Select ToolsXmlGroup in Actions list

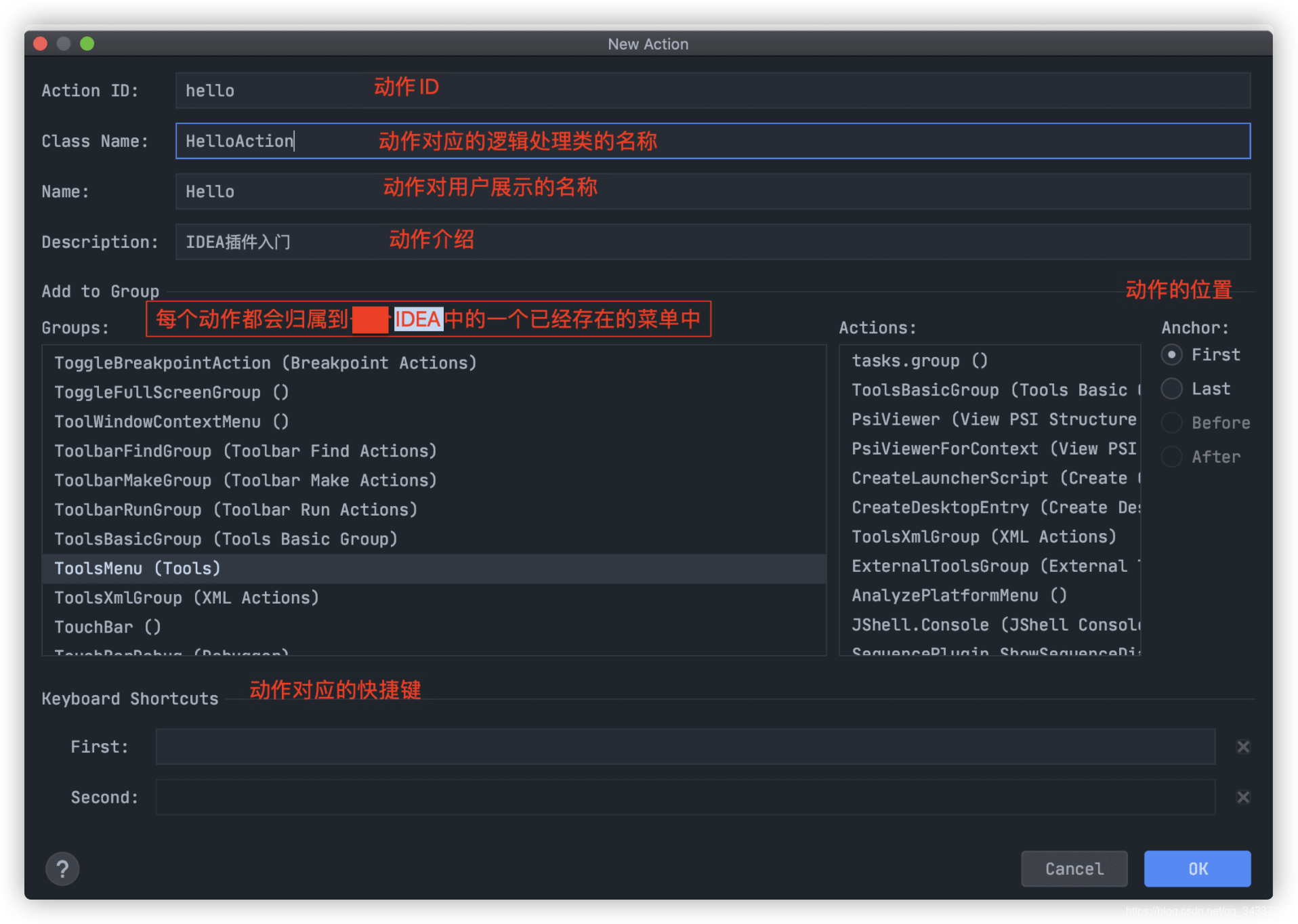point(990,537)
